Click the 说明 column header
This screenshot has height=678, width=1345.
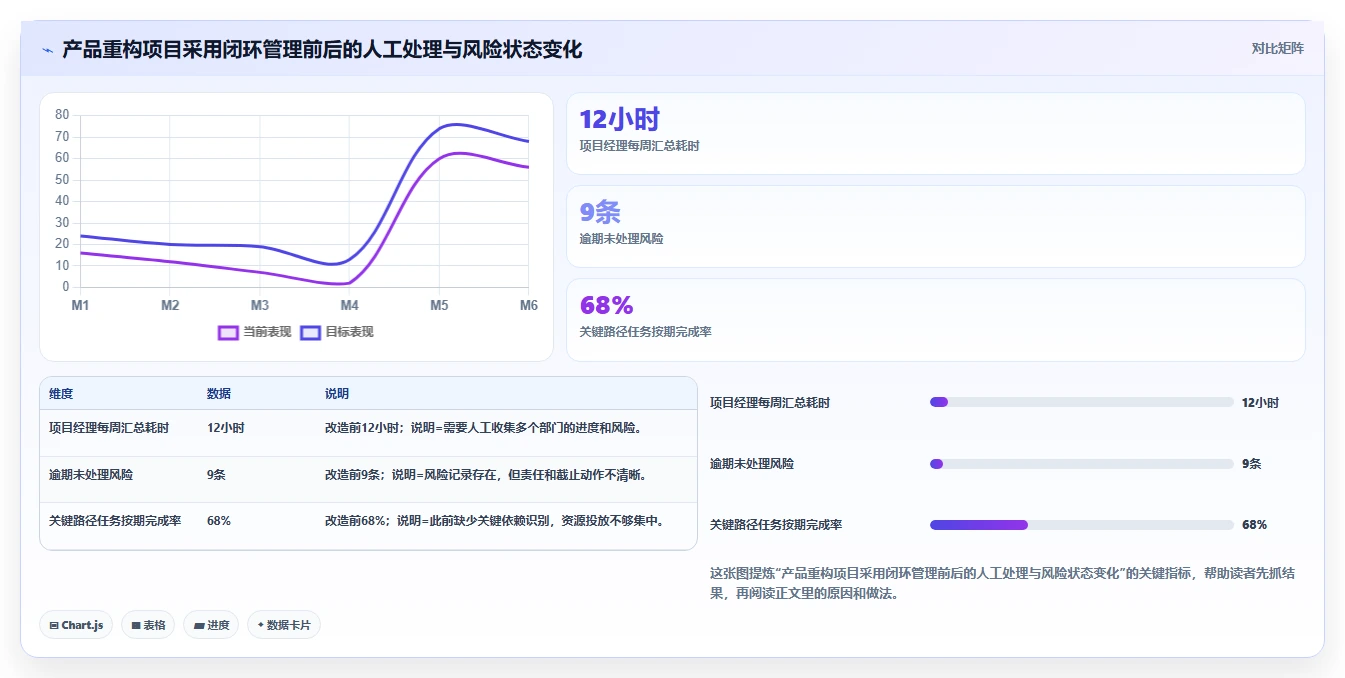(x=337, y=394)
